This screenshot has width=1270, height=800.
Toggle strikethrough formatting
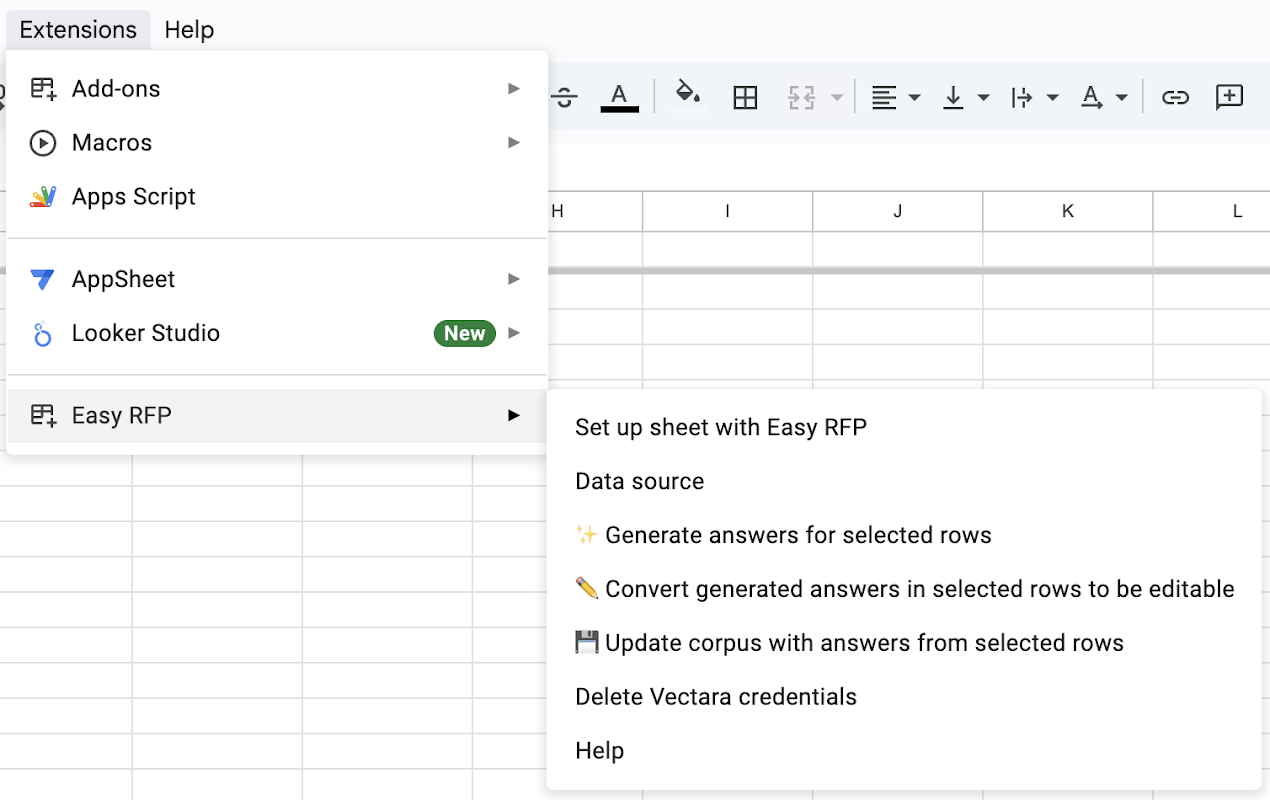tap(565, 97)
